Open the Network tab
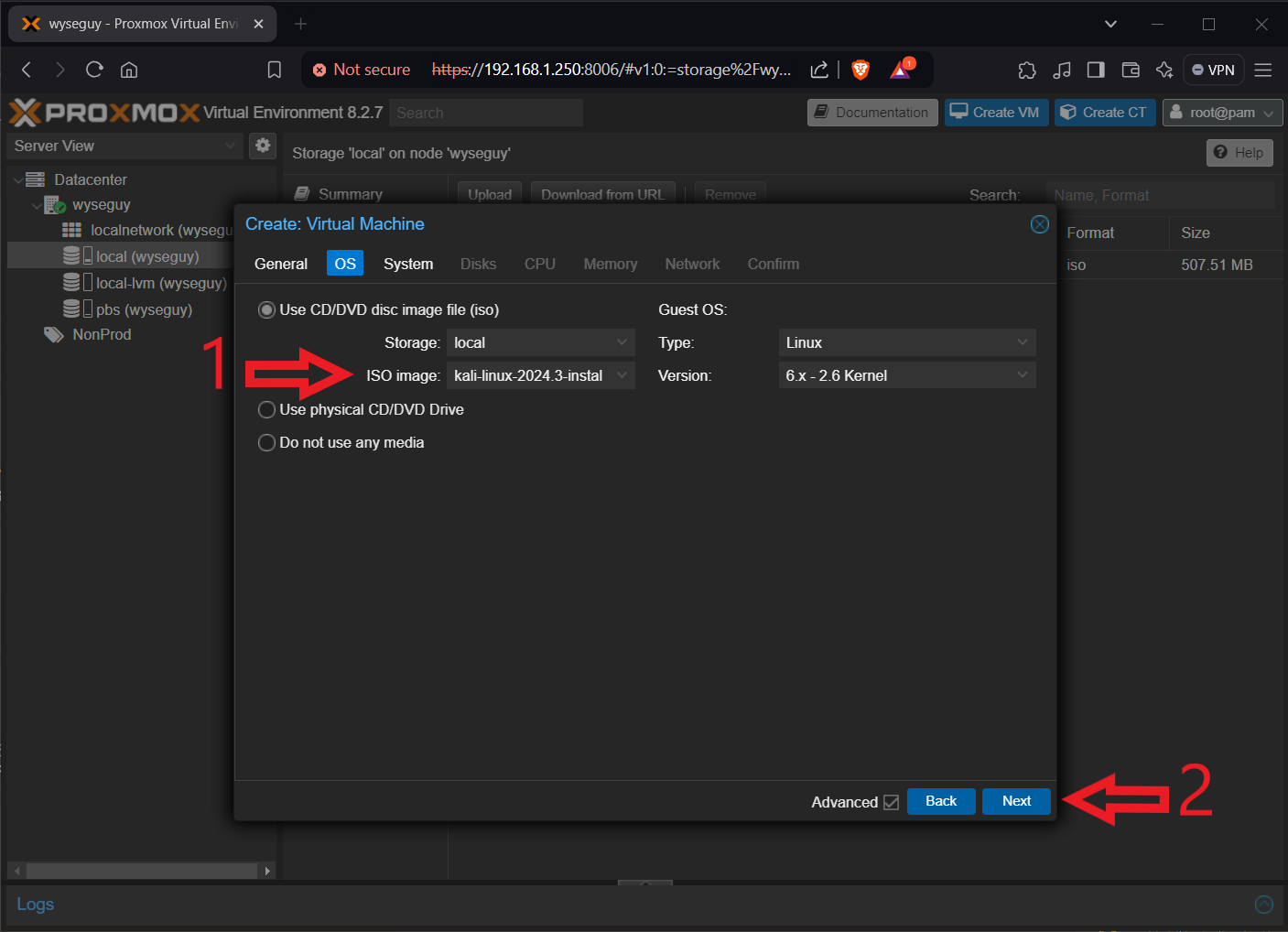The width and height of the screenshot is (1288, 932). pos(692,264)
